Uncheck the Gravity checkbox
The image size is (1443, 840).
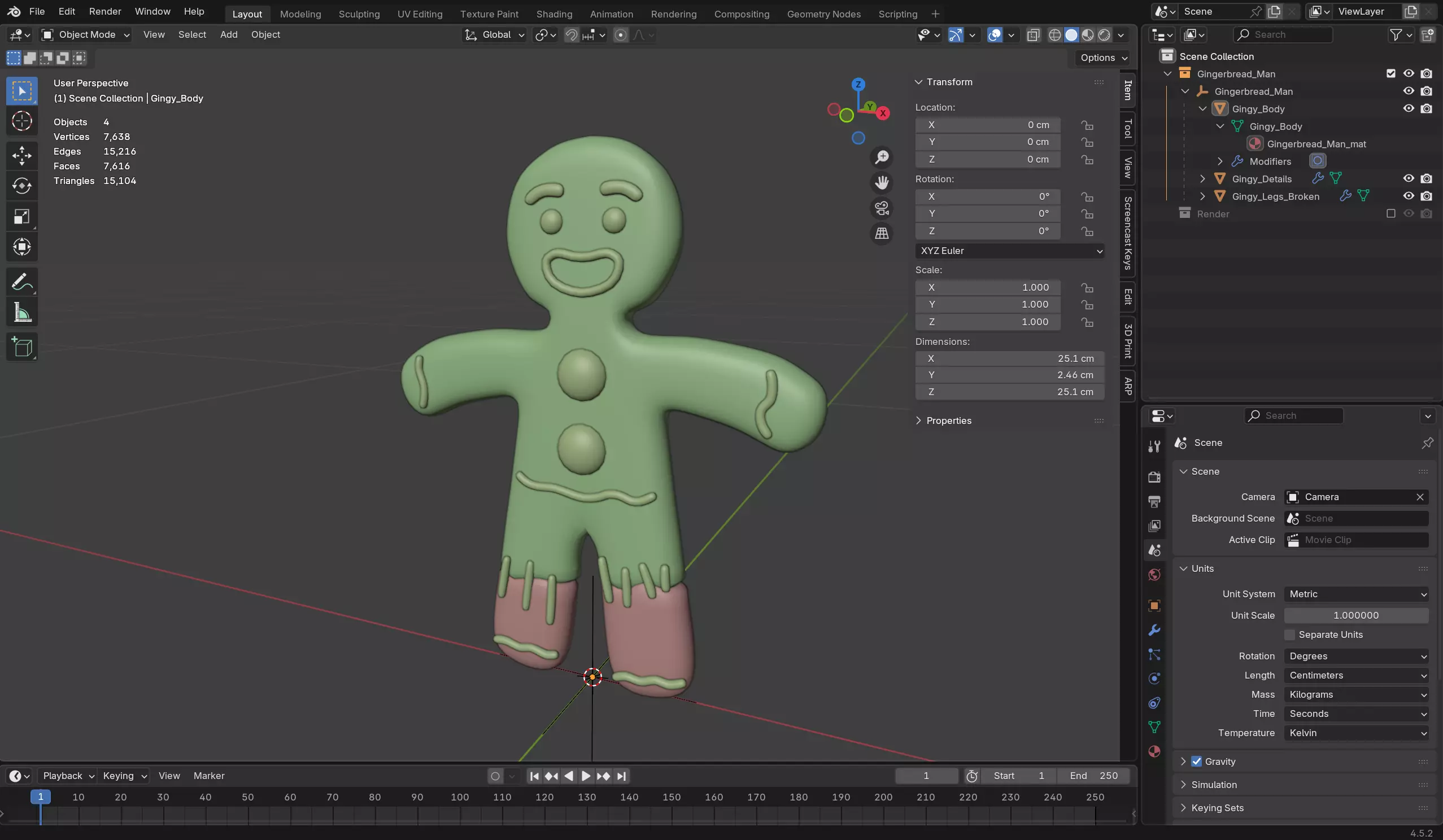point(1196,762)
